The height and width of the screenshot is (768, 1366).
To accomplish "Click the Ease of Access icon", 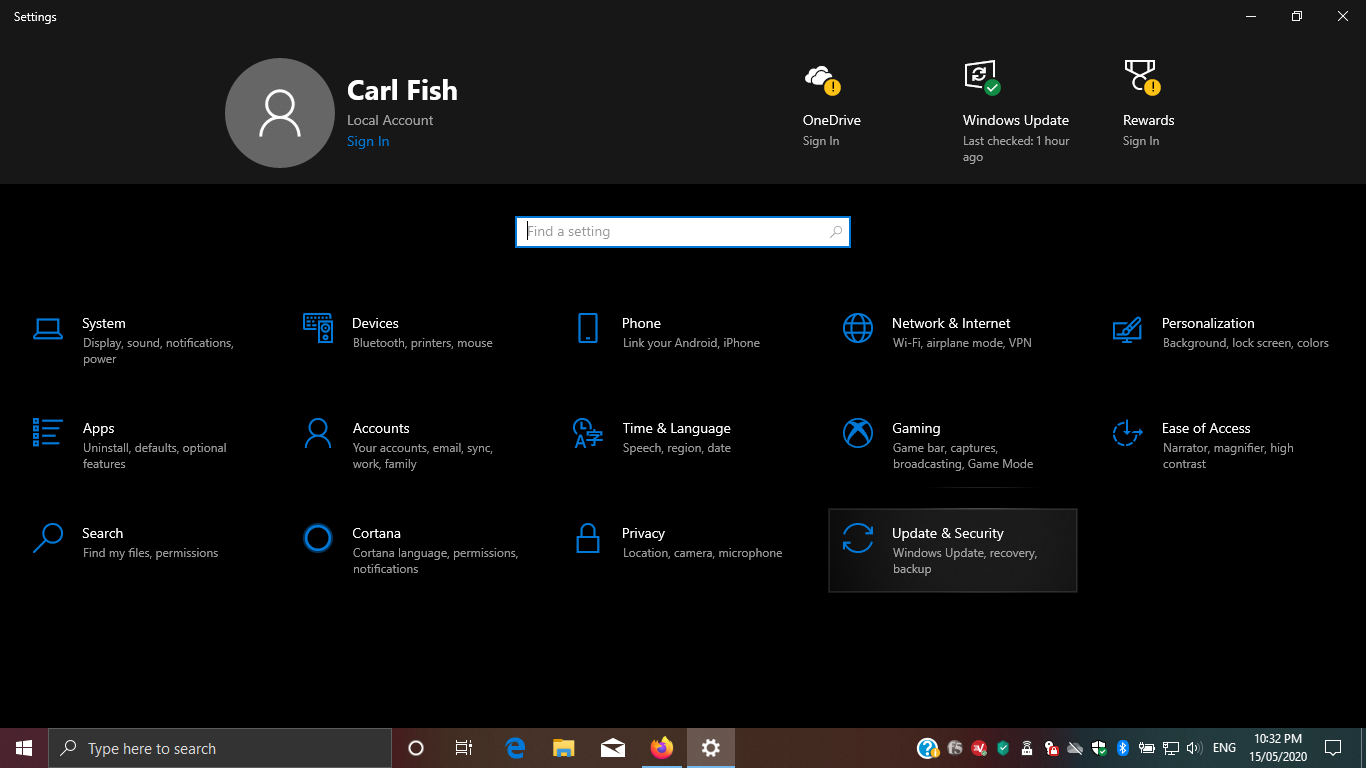I will pyautogui.click(x=1127, y=433).
